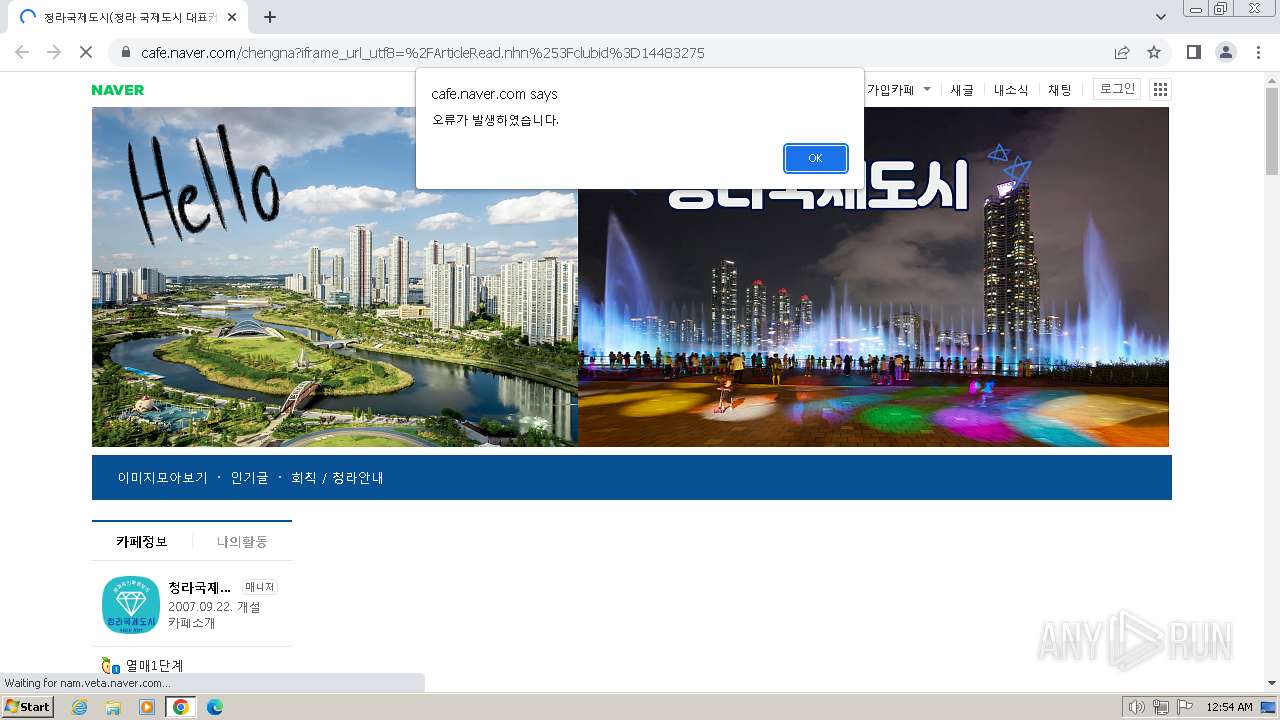This screenshot has width=1280, height=720.
Task: Stop loading the page
Action: pos(86,52)
